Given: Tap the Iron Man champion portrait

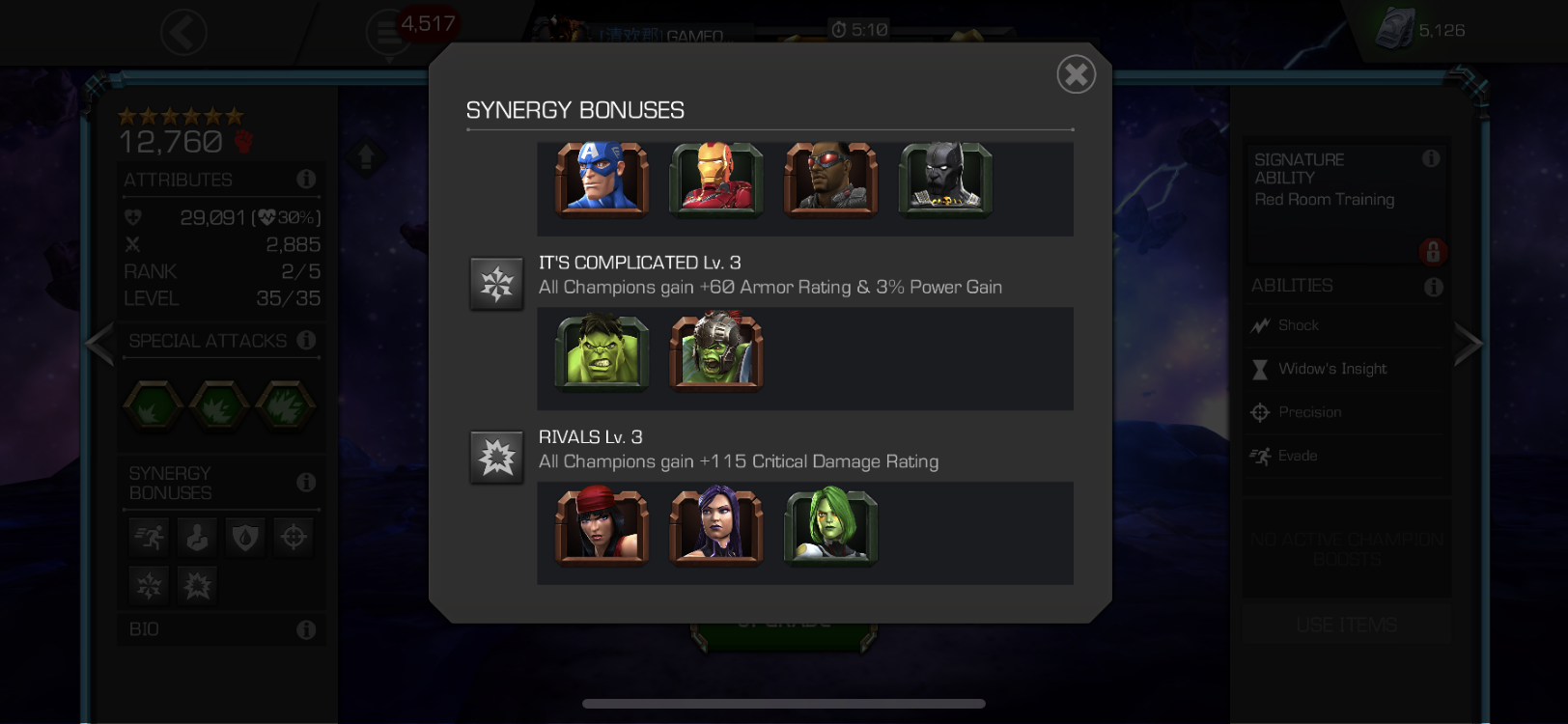Looking at the screenshot, I should point(716,179).
